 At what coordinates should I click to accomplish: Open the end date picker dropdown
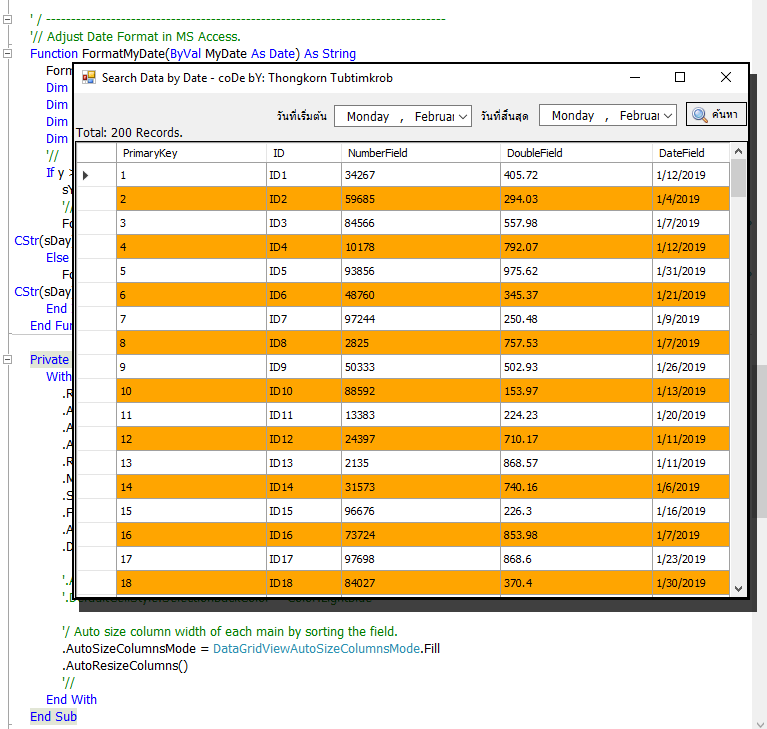(668, 115)
